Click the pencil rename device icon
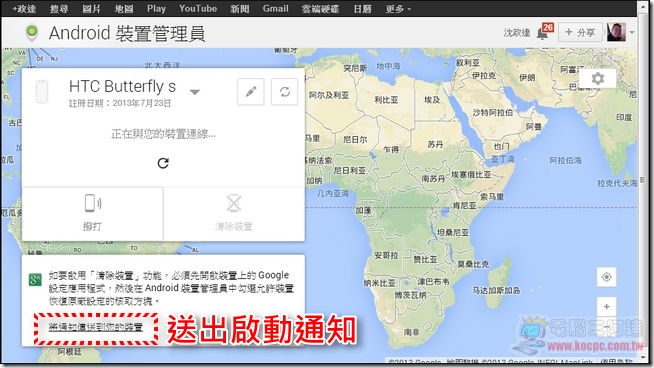 point(251,91)
